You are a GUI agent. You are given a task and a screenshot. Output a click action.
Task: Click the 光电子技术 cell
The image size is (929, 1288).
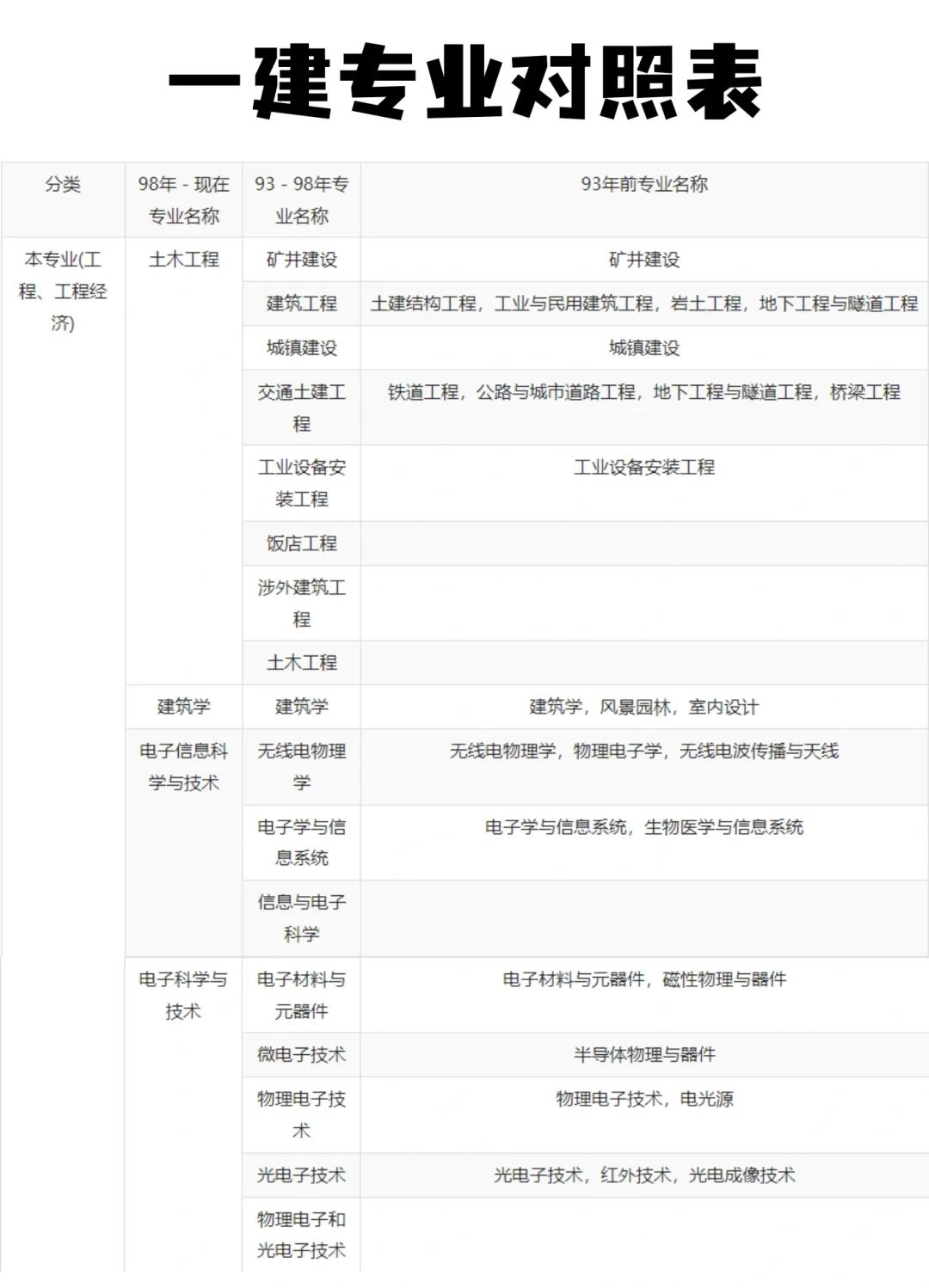299,1171
